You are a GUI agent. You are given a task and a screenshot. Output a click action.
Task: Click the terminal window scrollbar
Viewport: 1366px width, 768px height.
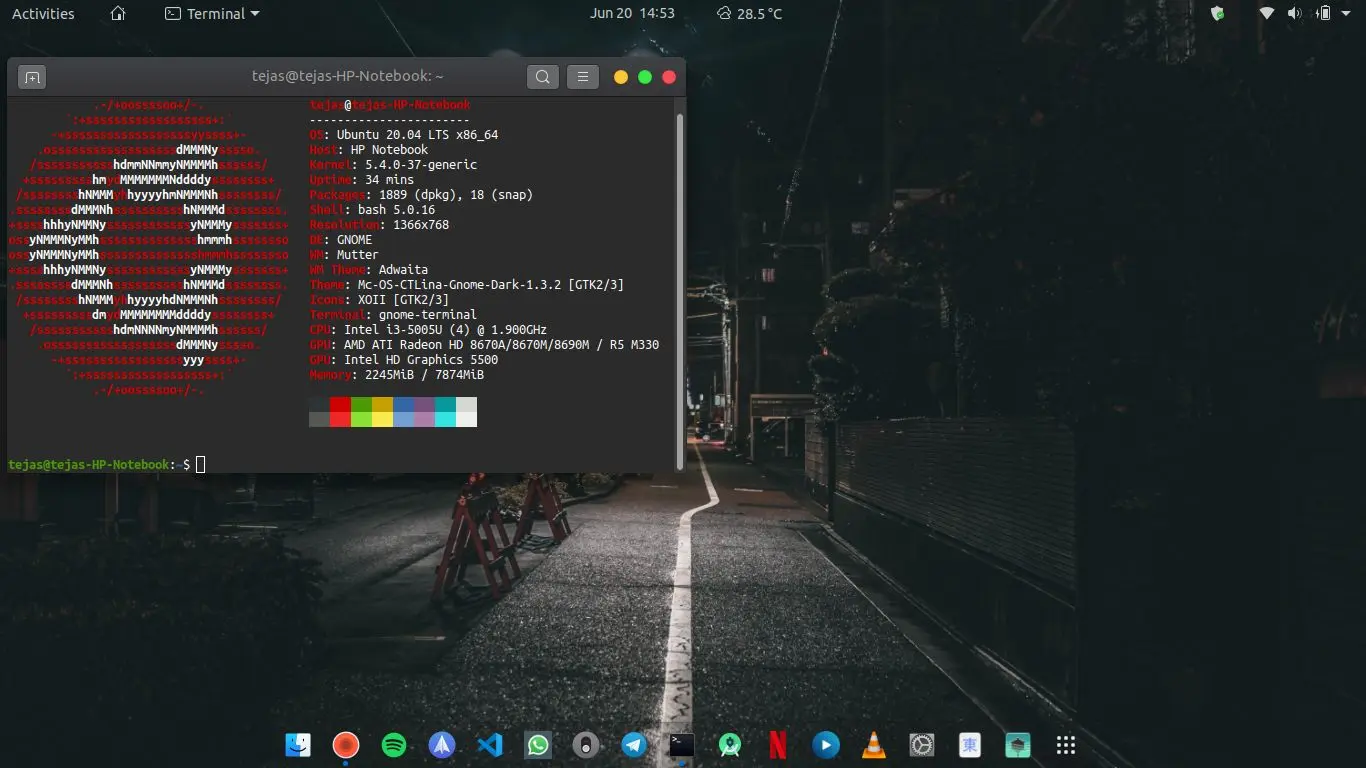[x=681, y=290]
